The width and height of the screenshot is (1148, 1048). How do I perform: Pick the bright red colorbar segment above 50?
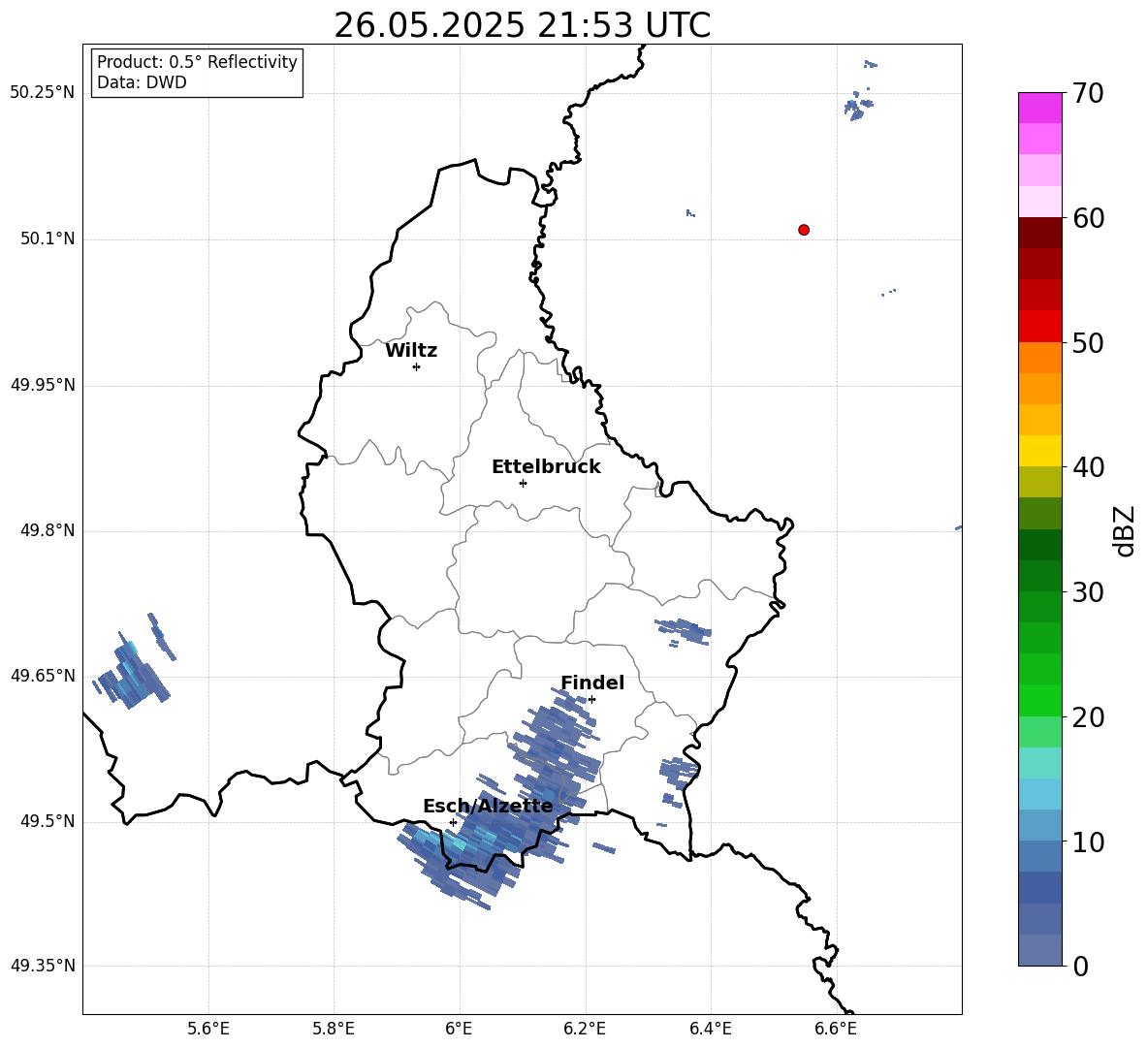click(x=1040, y=327)
